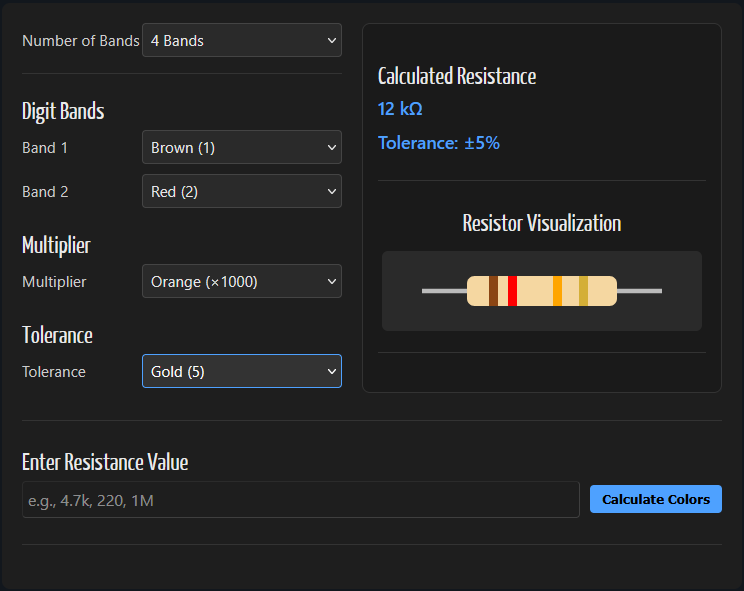Click the Tolerance section heading
Image resolution: width=744 pixels, height=591 pixels.
[57, 335]
